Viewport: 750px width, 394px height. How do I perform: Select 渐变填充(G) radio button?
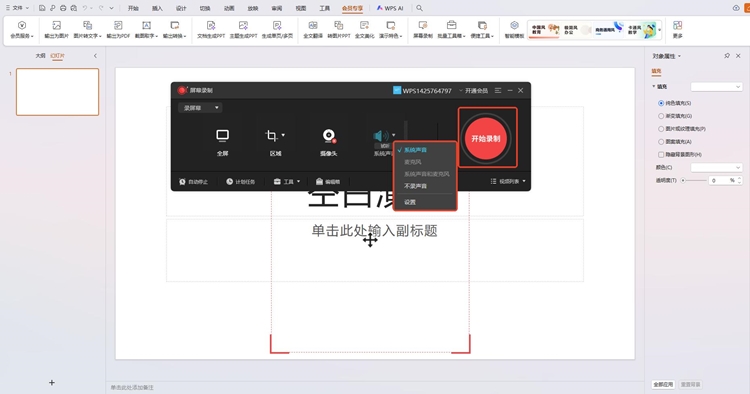(x=661, y=116)
